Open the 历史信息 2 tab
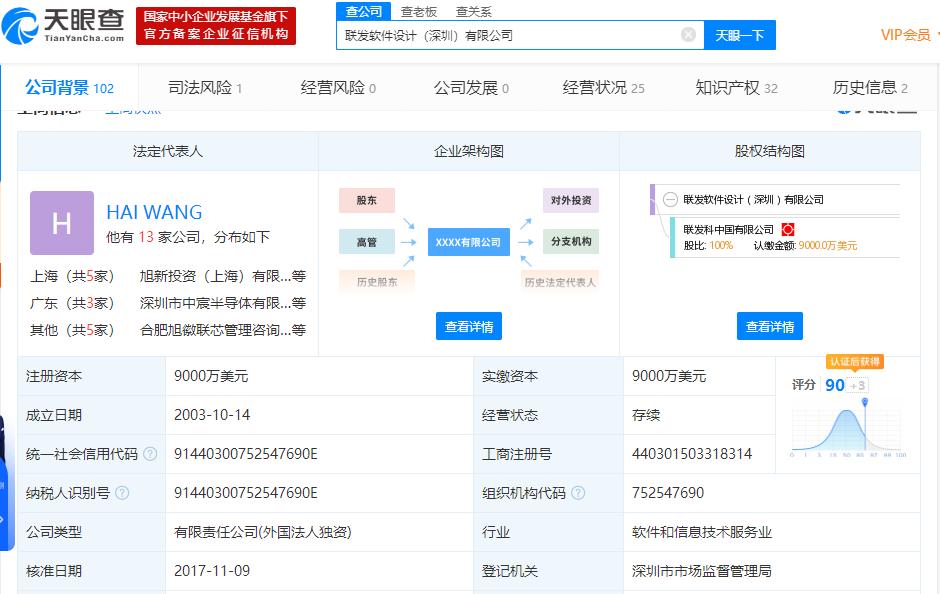Viewport: 940px width, 594px height. [870, 88]
